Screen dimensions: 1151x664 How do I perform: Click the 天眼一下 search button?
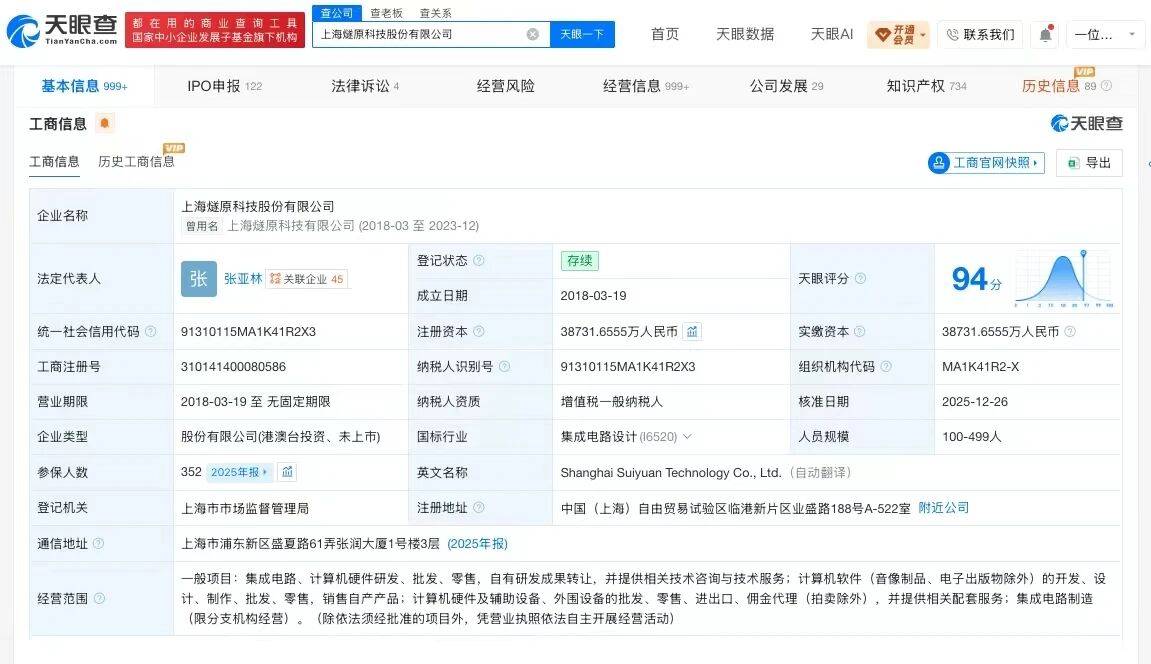coord(582,34)
